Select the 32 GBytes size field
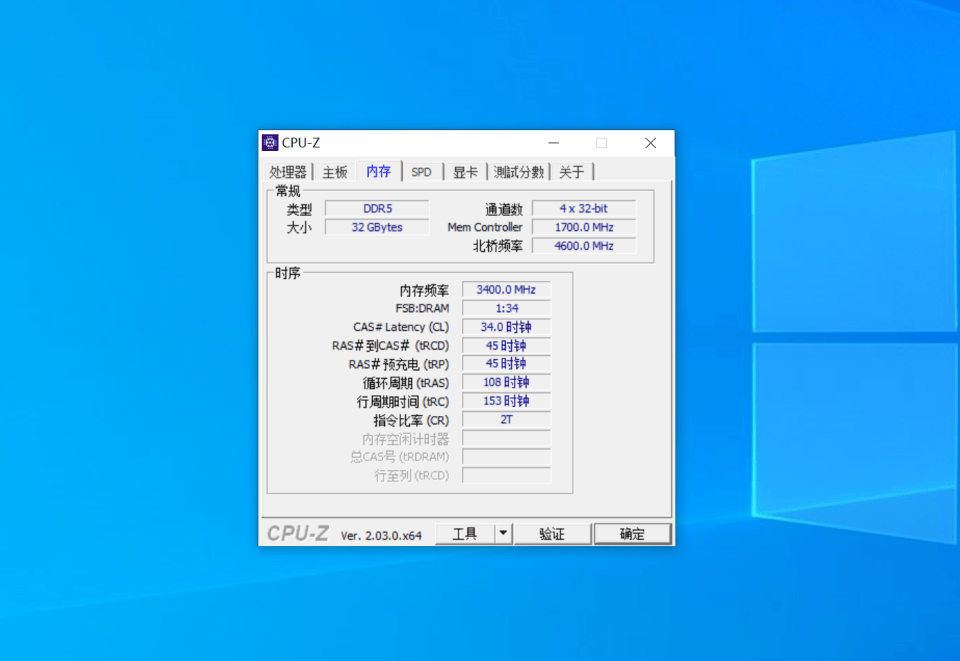Image resolution: width=960 pixels, height=661 pixels. pyautogui.click(x=377, y=227)
